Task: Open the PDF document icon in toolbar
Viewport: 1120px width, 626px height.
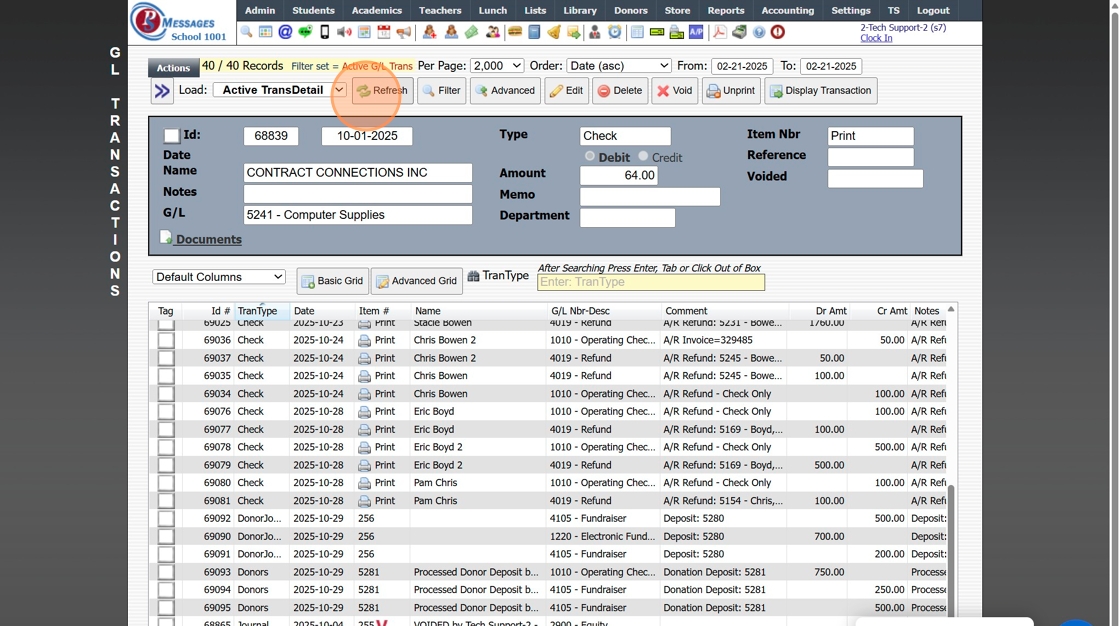Action: click(719, 32)
